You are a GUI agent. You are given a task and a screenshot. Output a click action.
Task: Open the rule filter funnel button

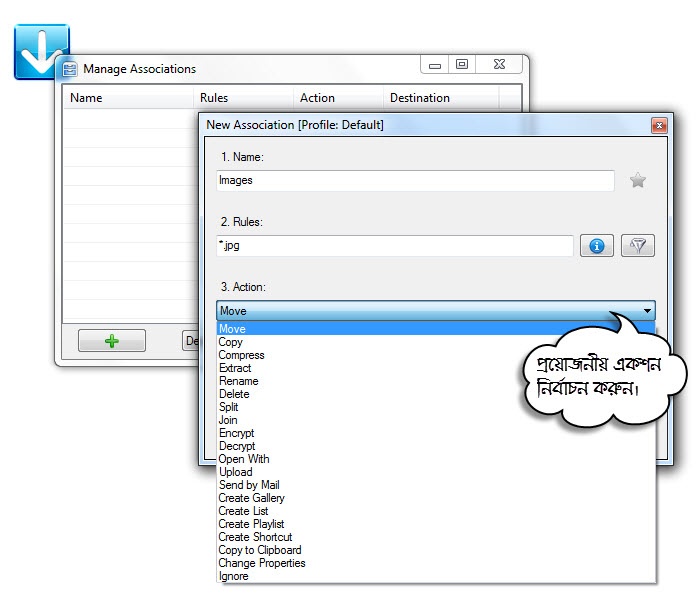638,245
